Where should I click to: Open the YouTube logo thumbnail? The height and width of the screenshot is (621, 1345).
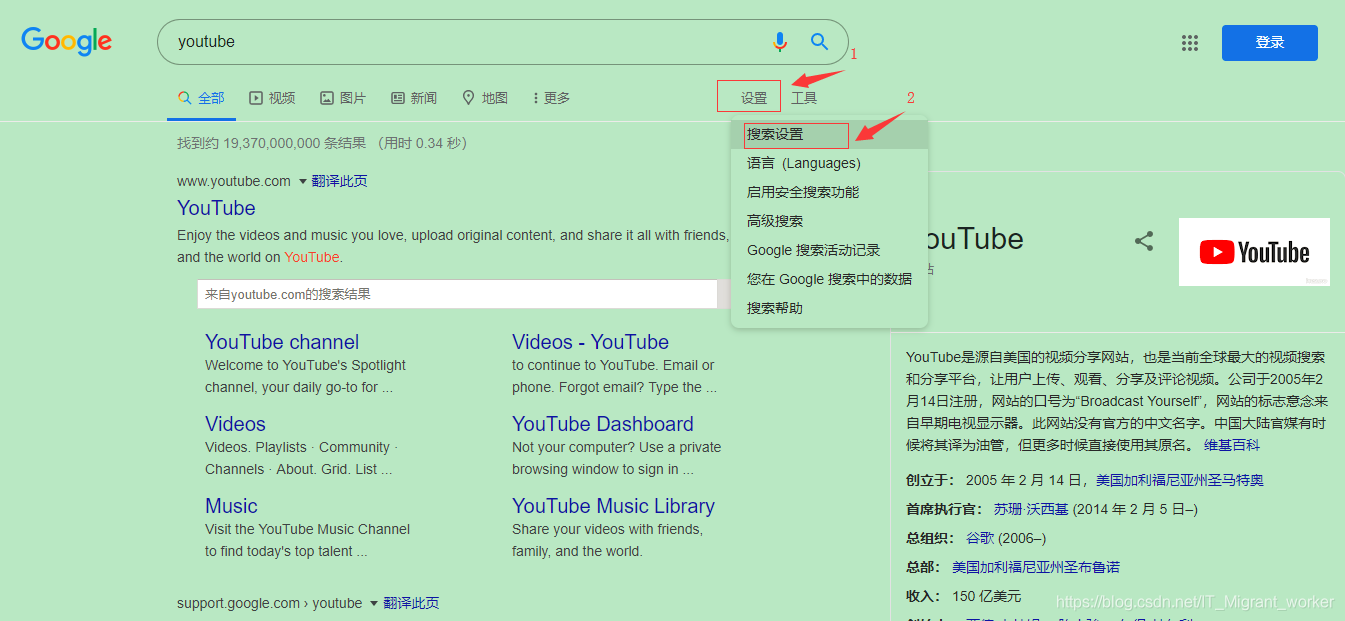[x=1254, y=252]
